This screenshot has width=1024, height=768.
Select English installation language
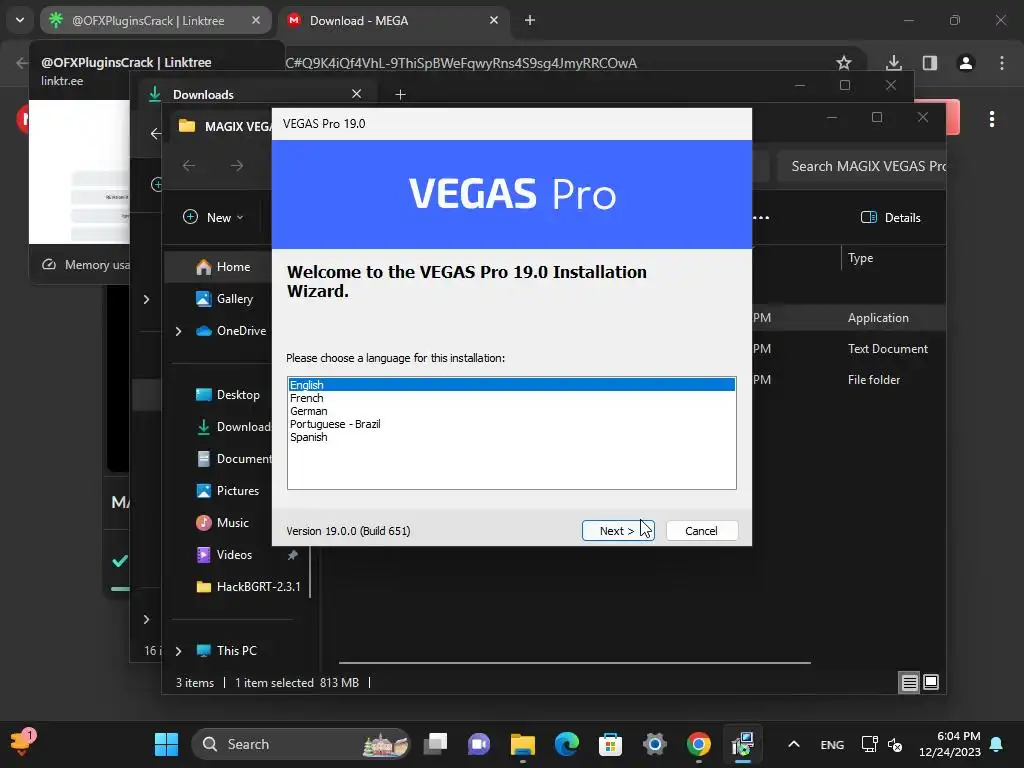tap(511, 385)
